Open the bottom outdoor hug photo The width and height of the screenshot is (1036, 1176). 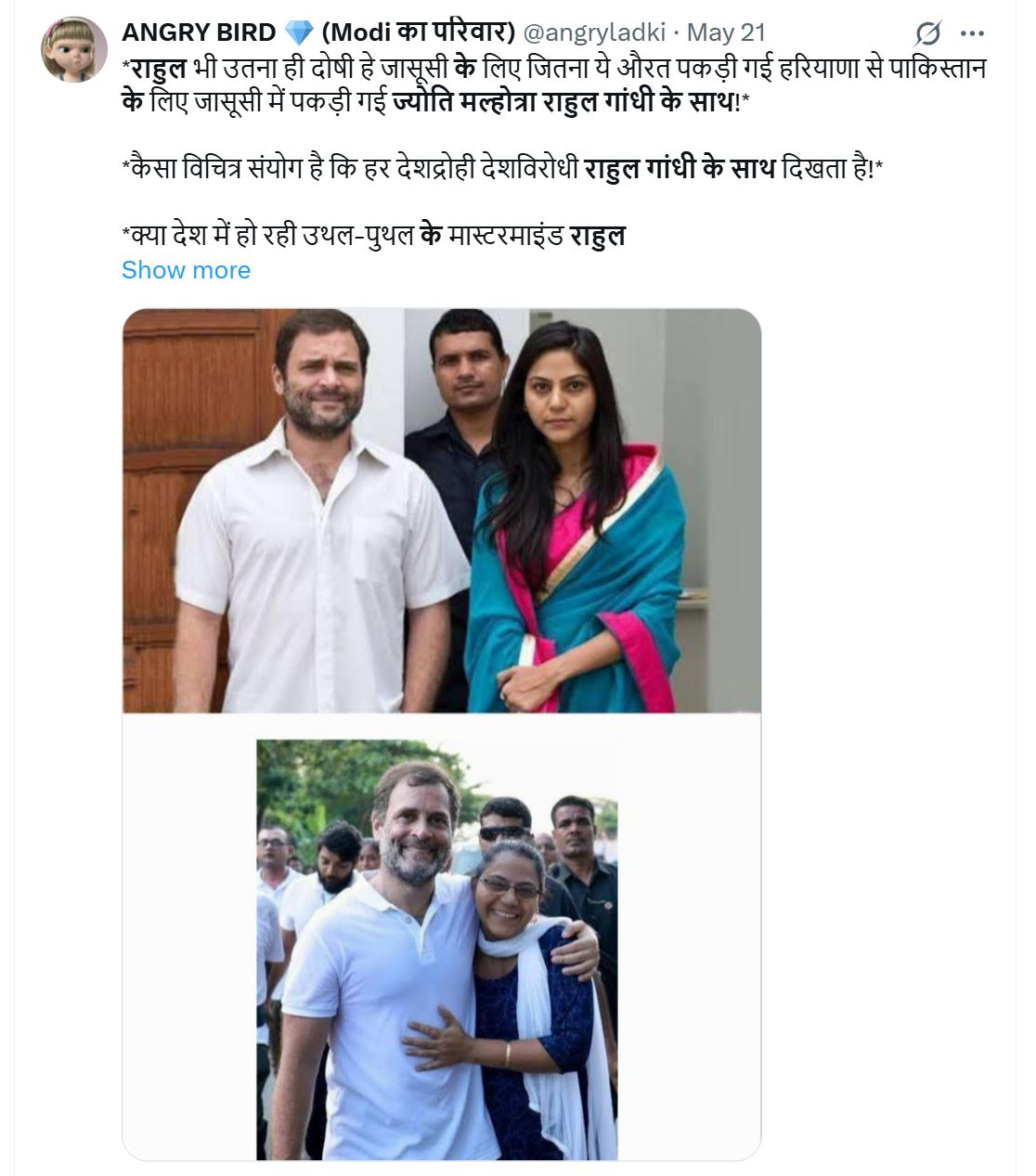tap(437, 950)
